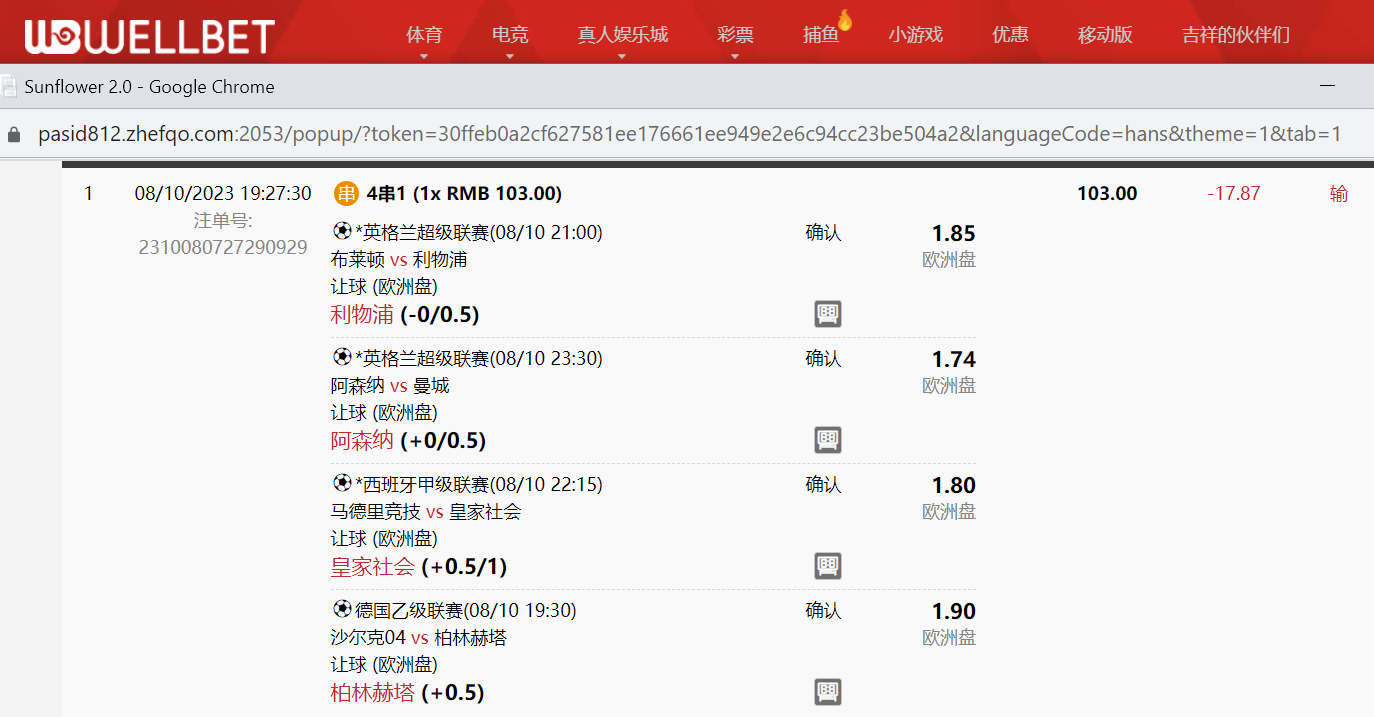Click the soccer ball icon beside 德国乙级联赛

[342, 610]
